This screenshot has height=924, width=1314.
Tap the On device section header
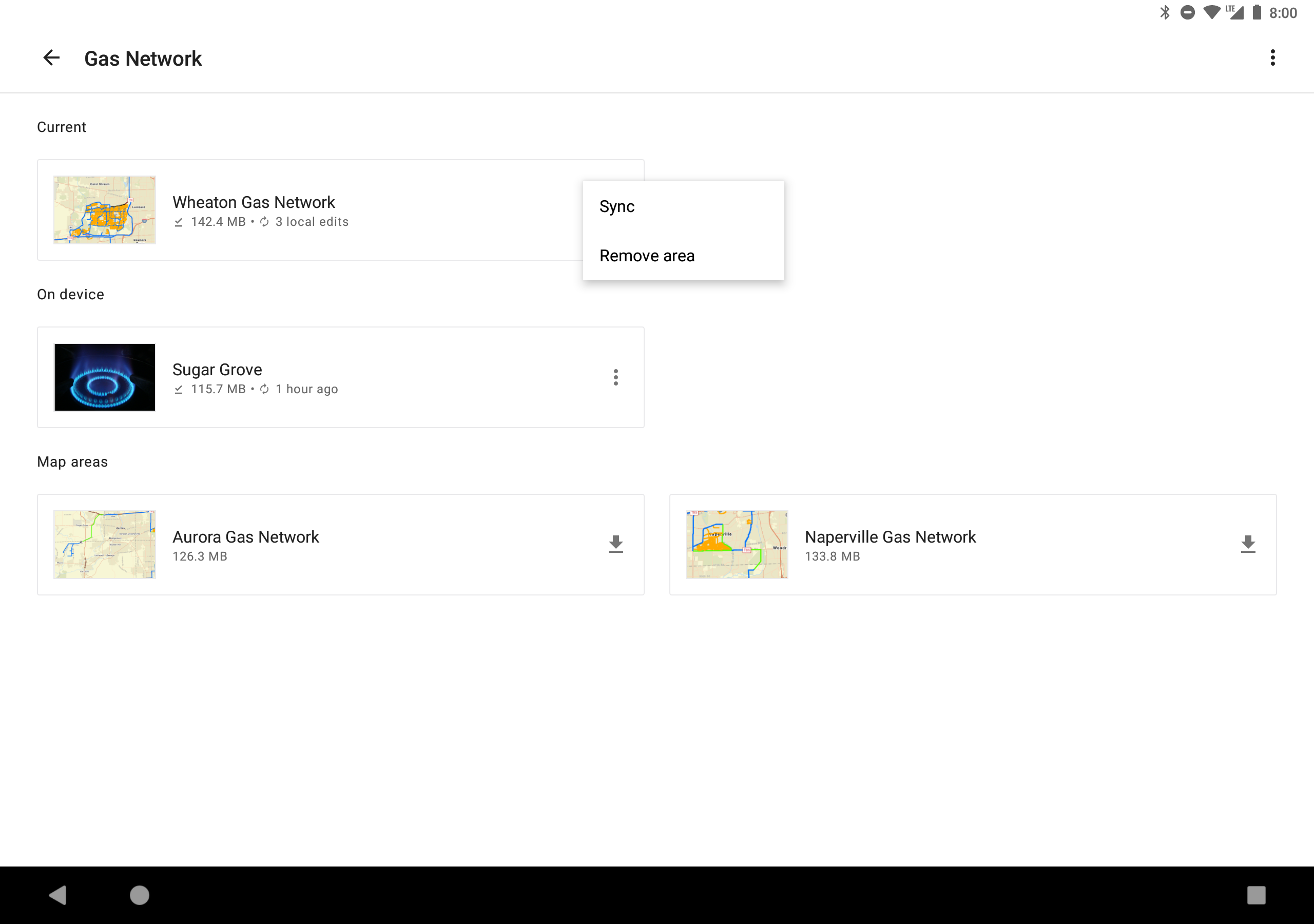tap(71, 294)
